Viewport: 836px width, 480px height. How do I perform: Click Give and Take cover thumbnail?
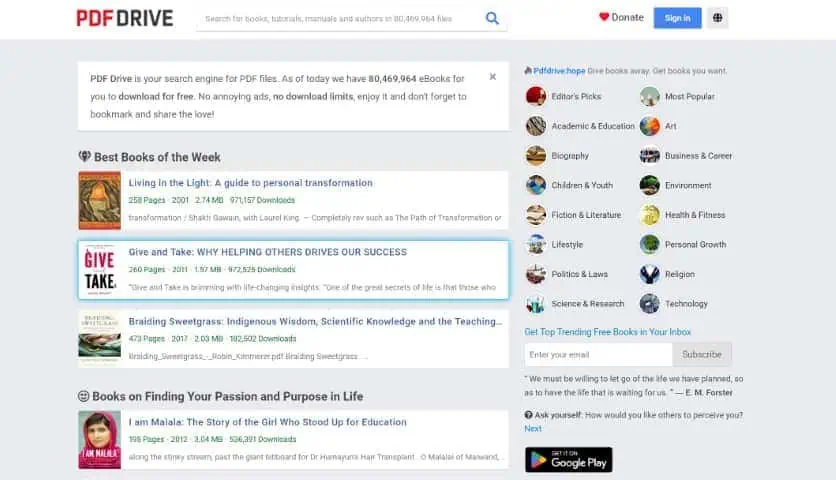[100, 270]
